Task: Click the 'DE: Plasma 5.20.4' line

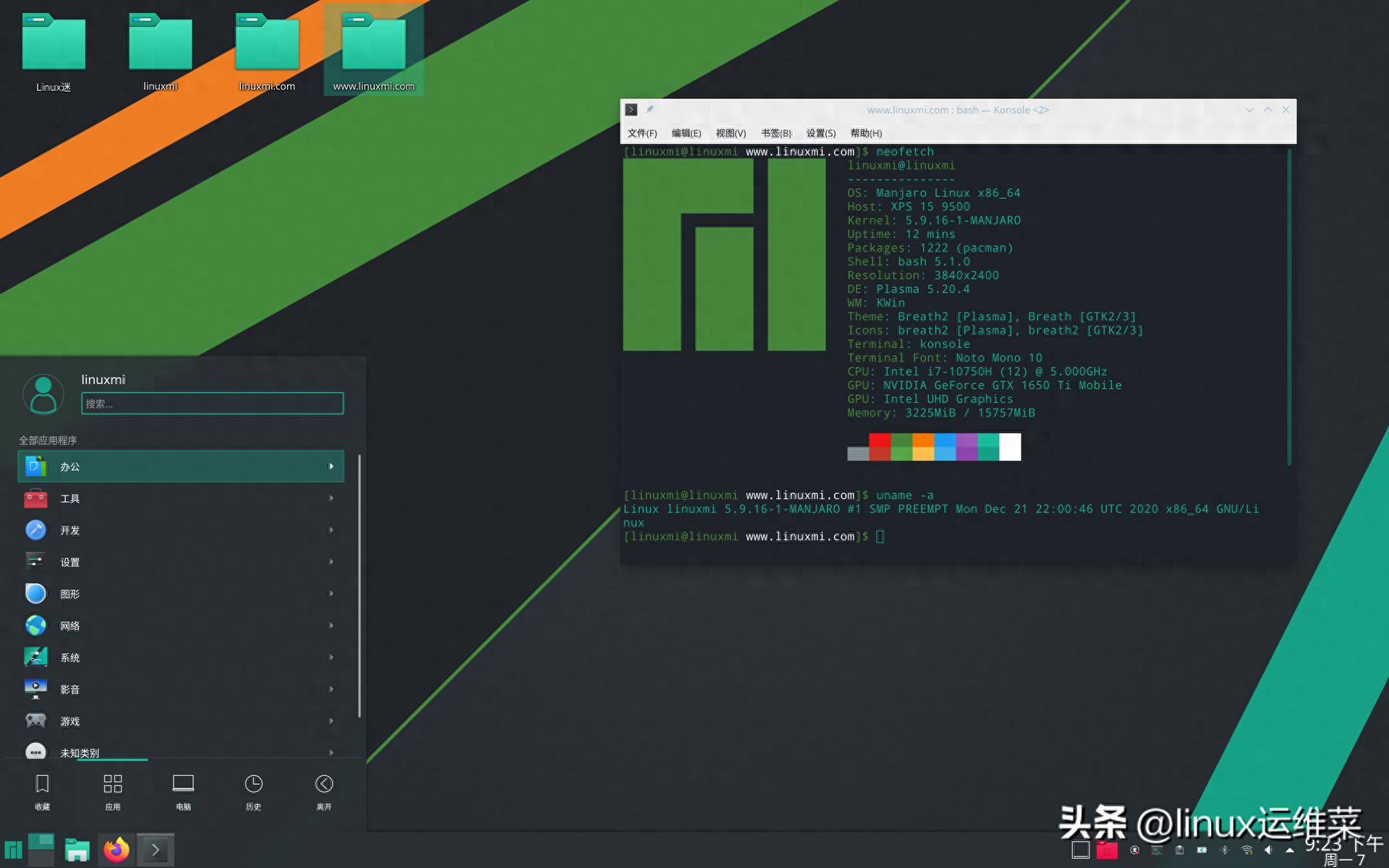Action: click(908, 289)
